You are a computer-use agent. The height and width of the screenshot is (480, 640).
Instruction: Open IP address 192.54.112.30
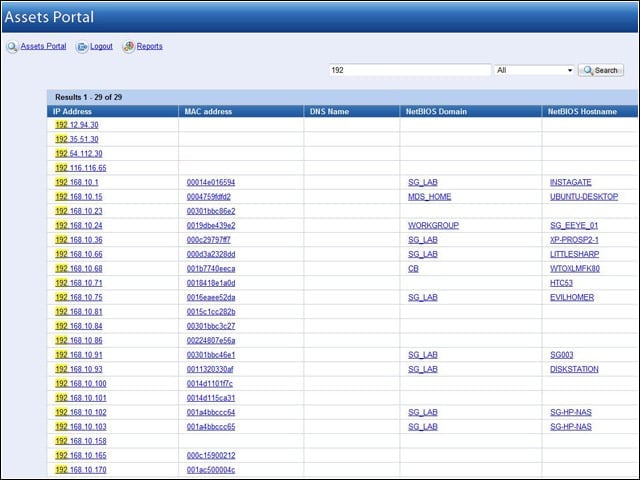79,153
